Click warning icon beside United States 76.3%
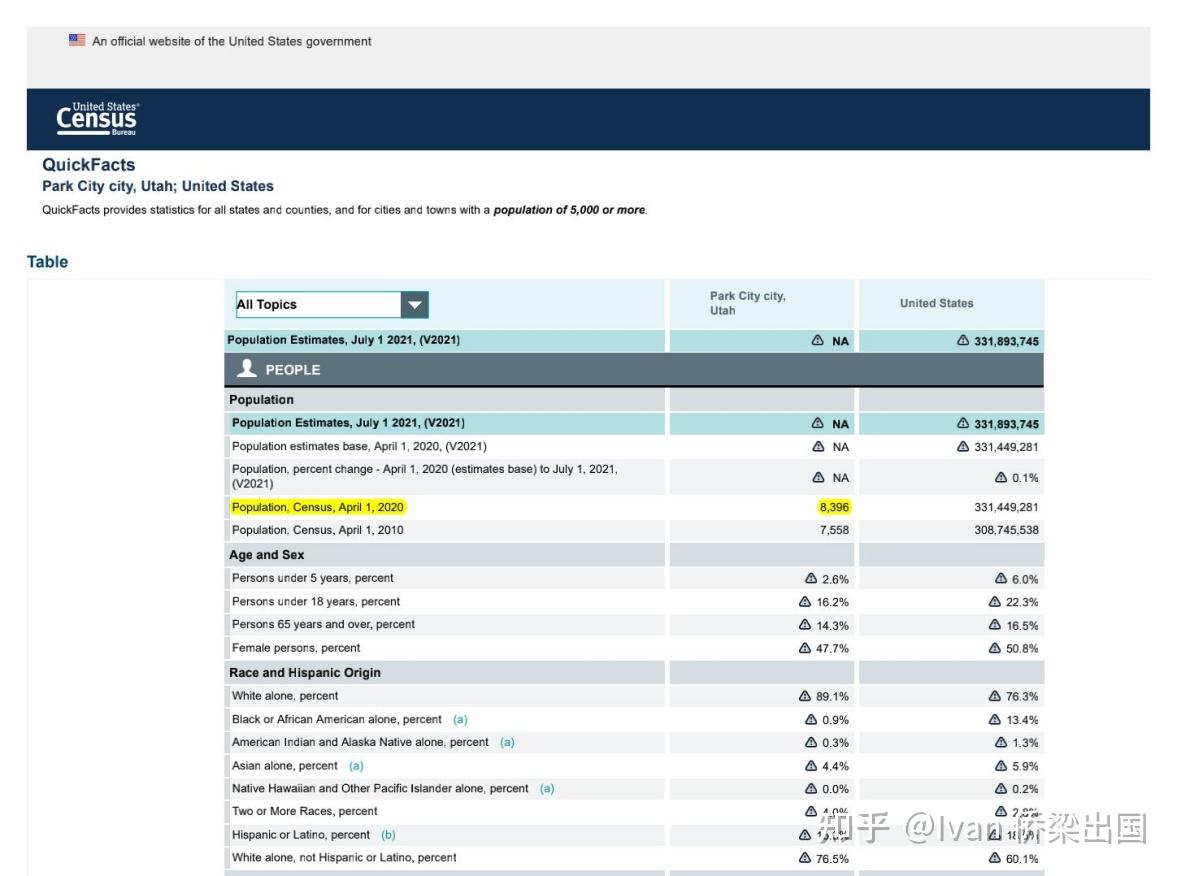Image resolution: width=1177 pixels, height=876 pixels. [995, 696]
